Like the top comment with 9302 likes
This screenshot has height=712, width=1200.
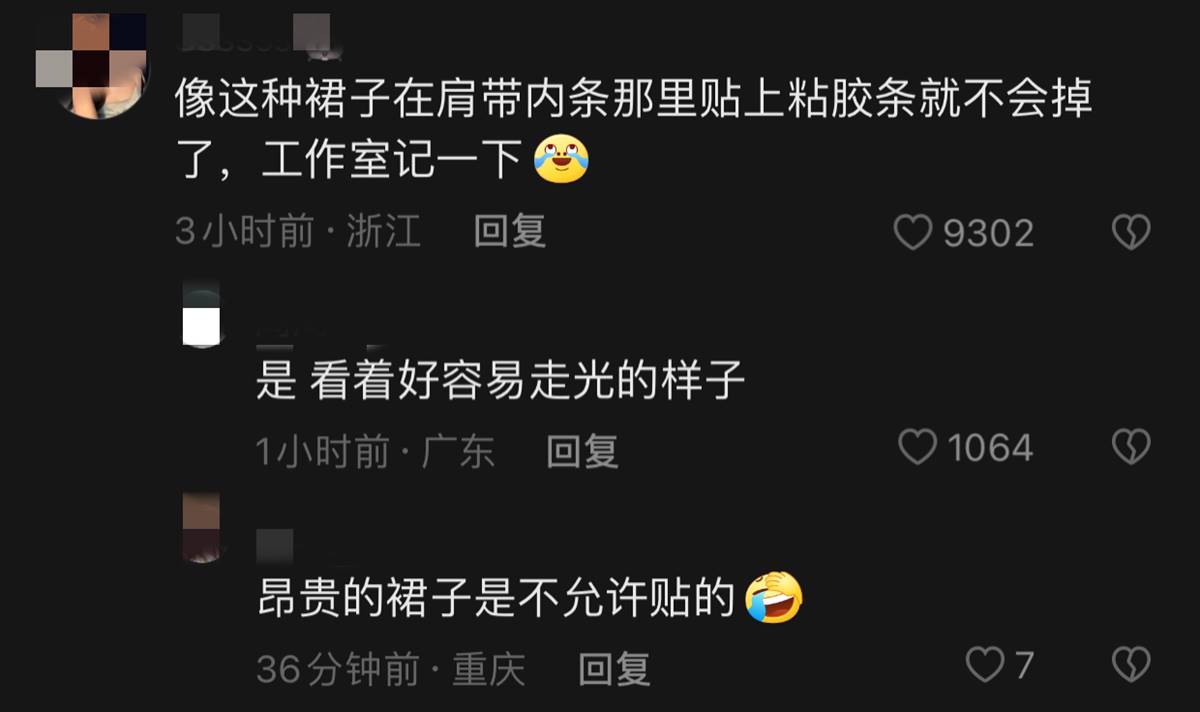click(911, 233)
